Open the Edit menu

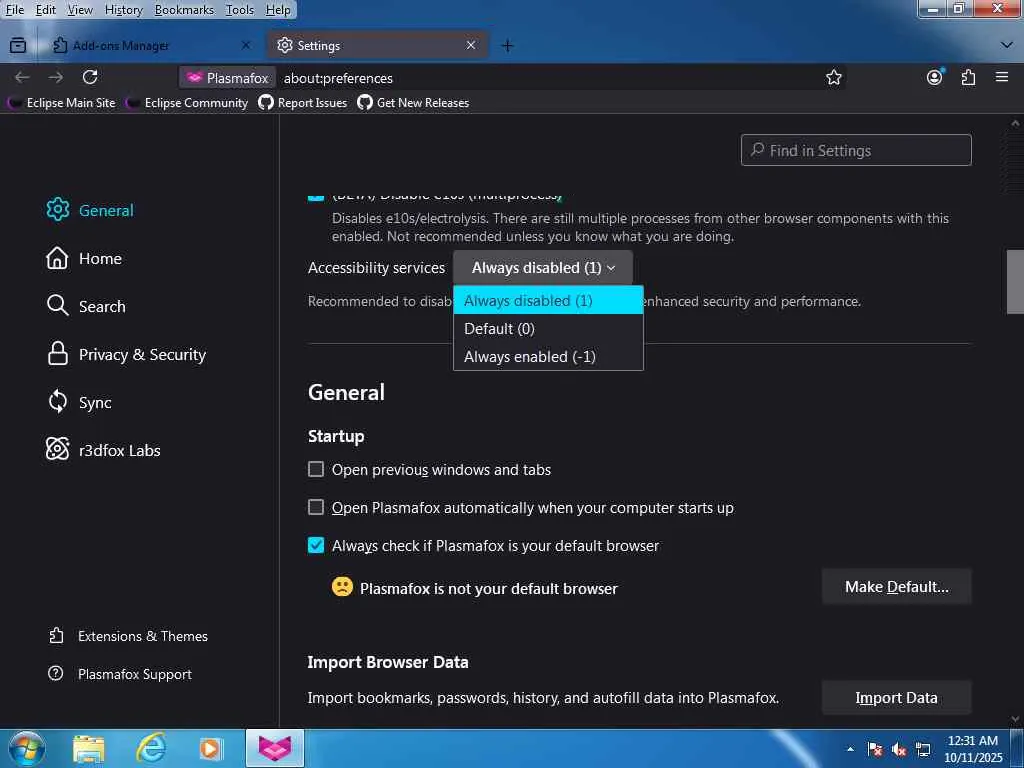coord(46,10)
